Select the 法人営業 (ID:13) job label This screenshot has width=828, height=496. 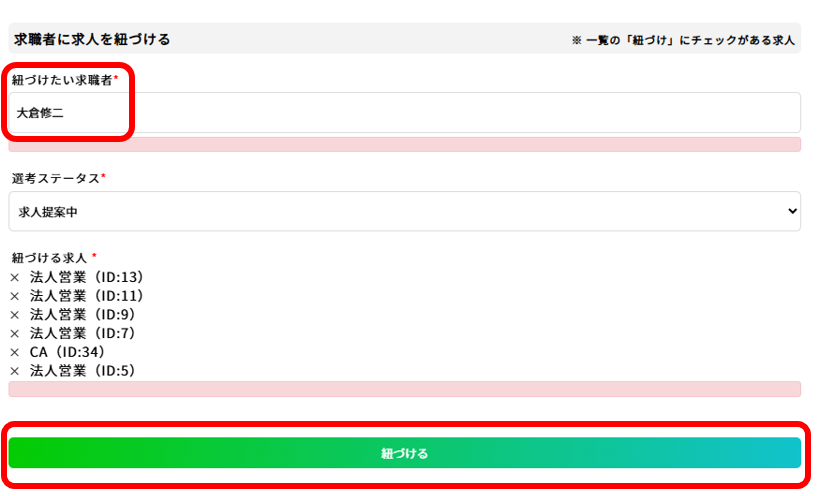click(x=87, y=278)
